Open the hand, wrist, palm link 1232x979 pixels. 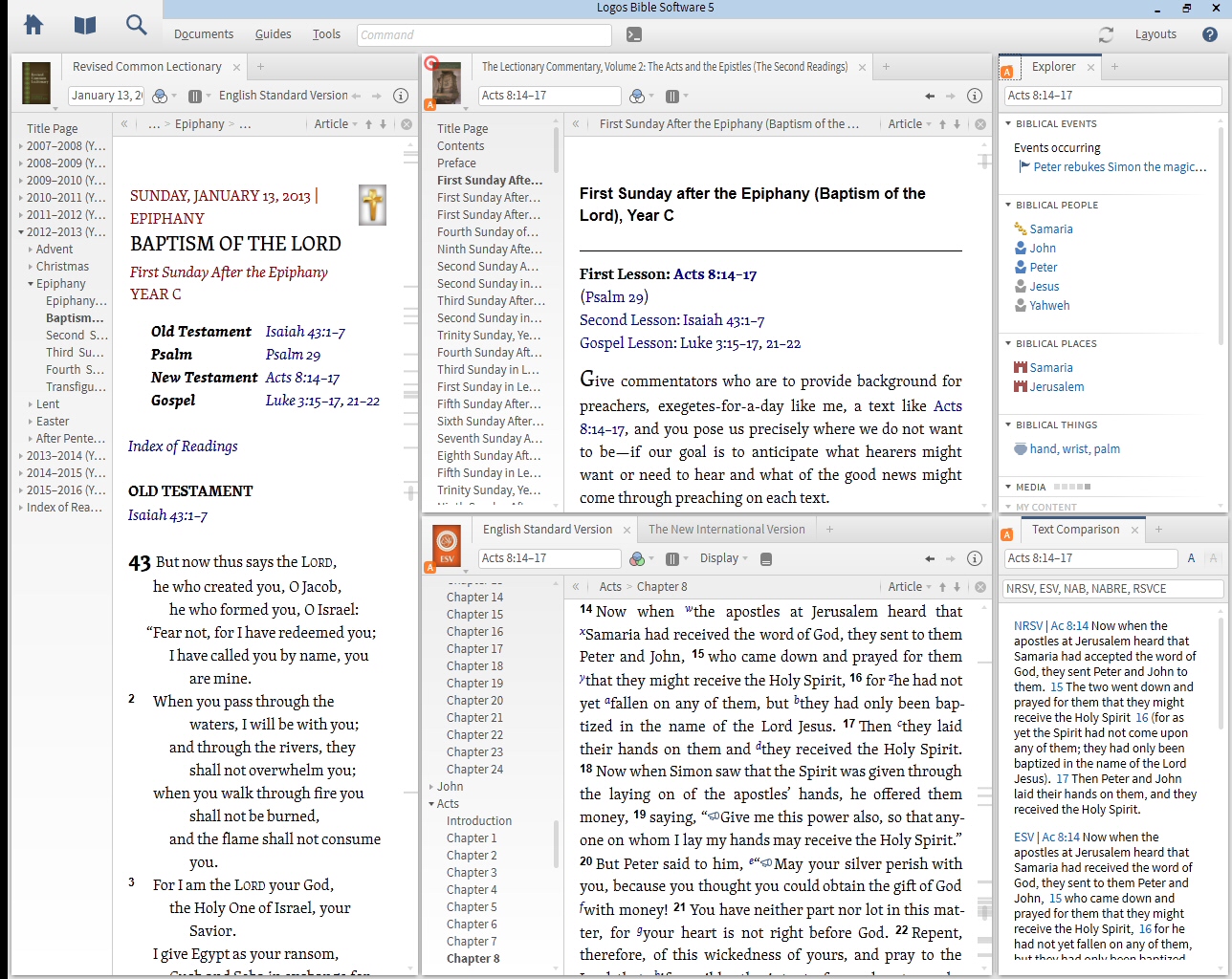1075,449
